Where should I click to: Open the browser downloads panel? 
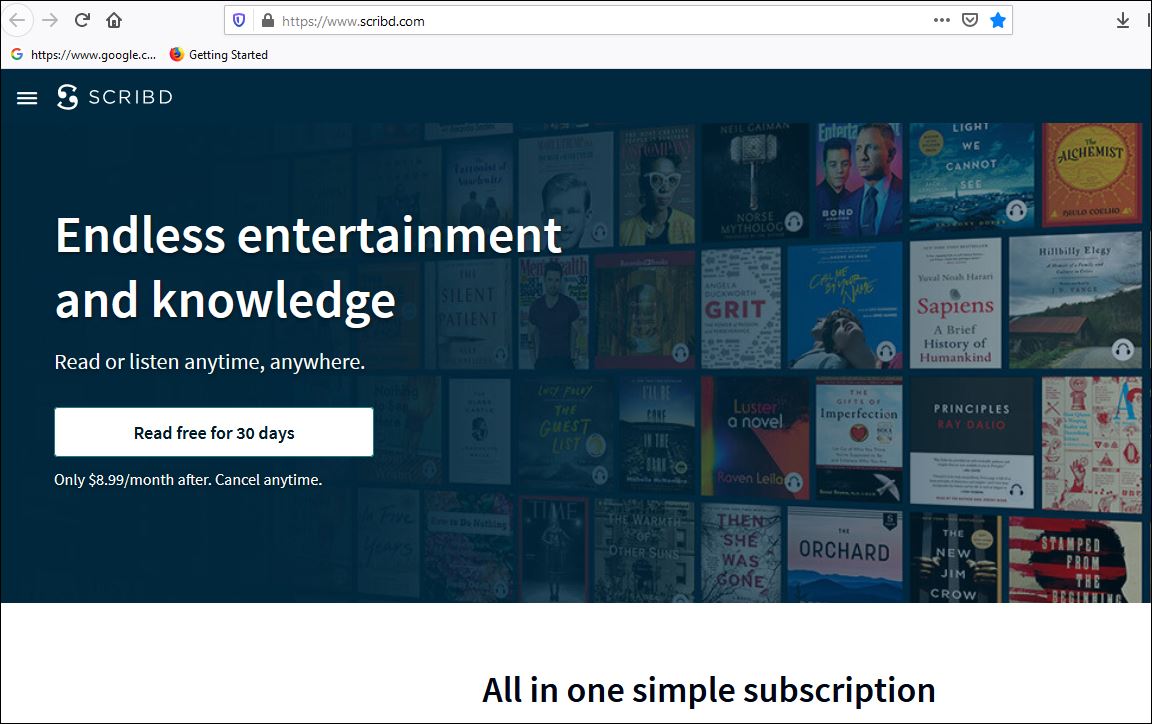tap(1122, 20)
